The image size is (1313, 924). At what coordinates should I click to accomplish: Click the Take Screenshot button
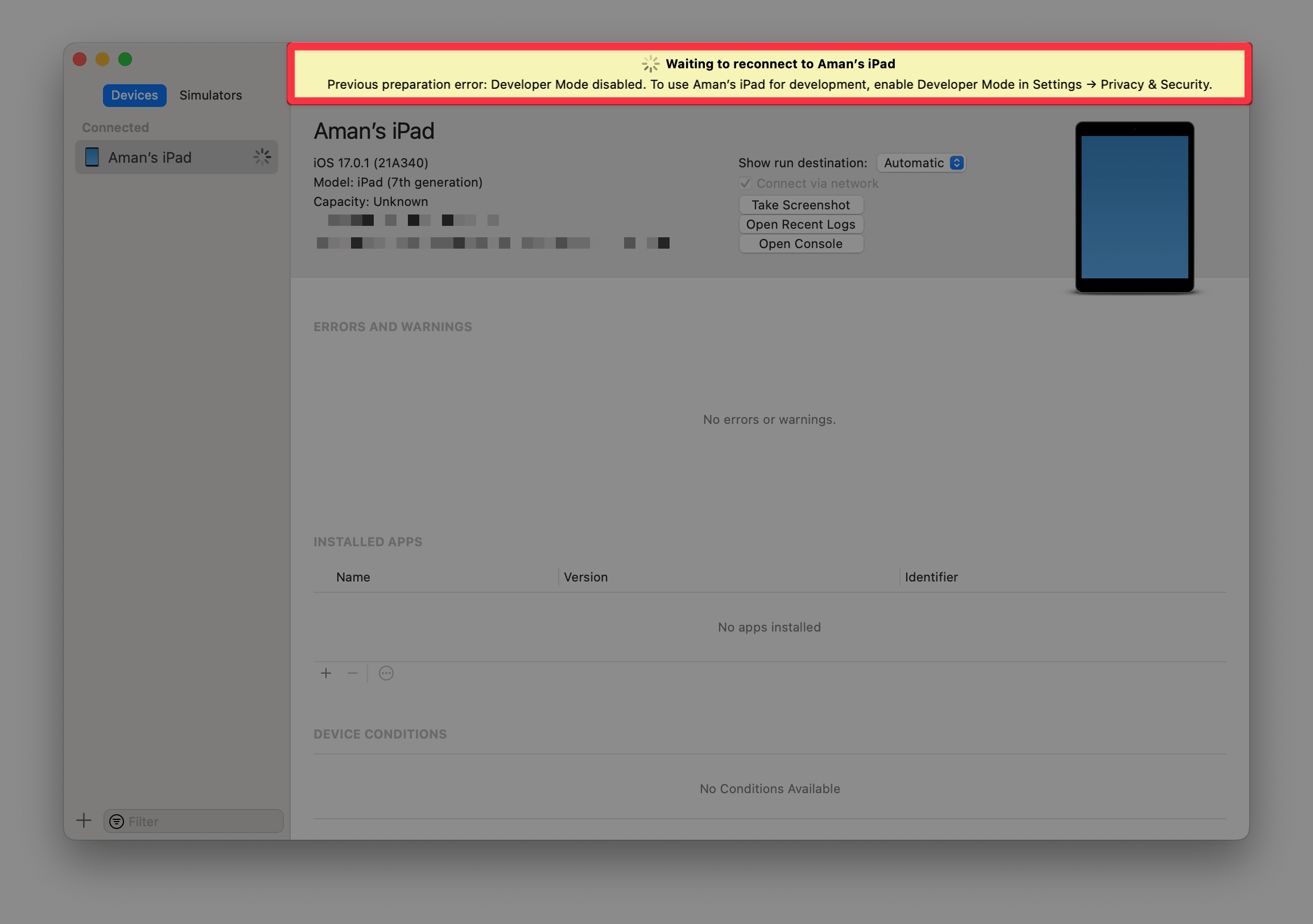800,205
